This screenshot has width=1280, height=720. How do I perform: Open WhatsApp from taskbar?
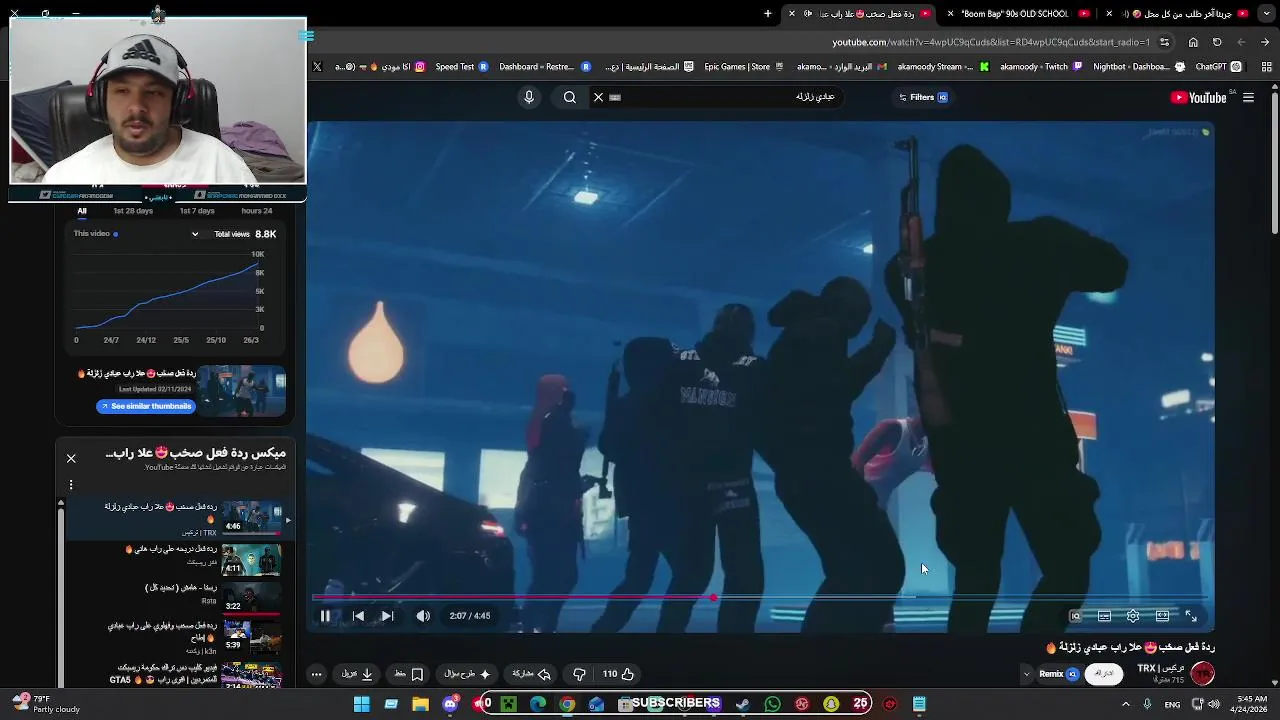click(x=772, y=704)
